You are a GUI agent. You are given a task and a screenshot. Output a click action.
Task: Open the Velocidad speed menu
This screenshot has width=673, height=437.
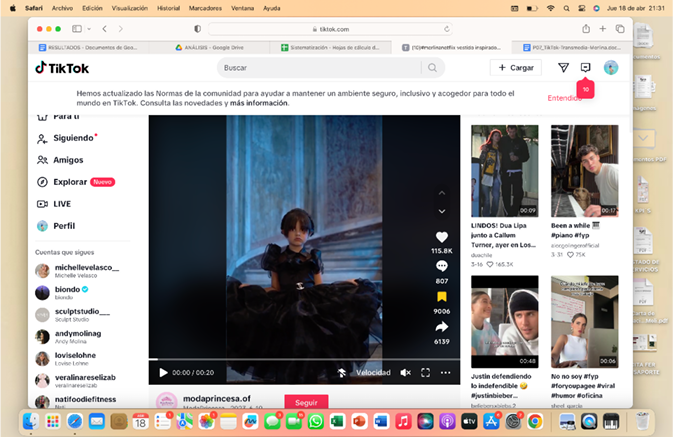point(373,372)
